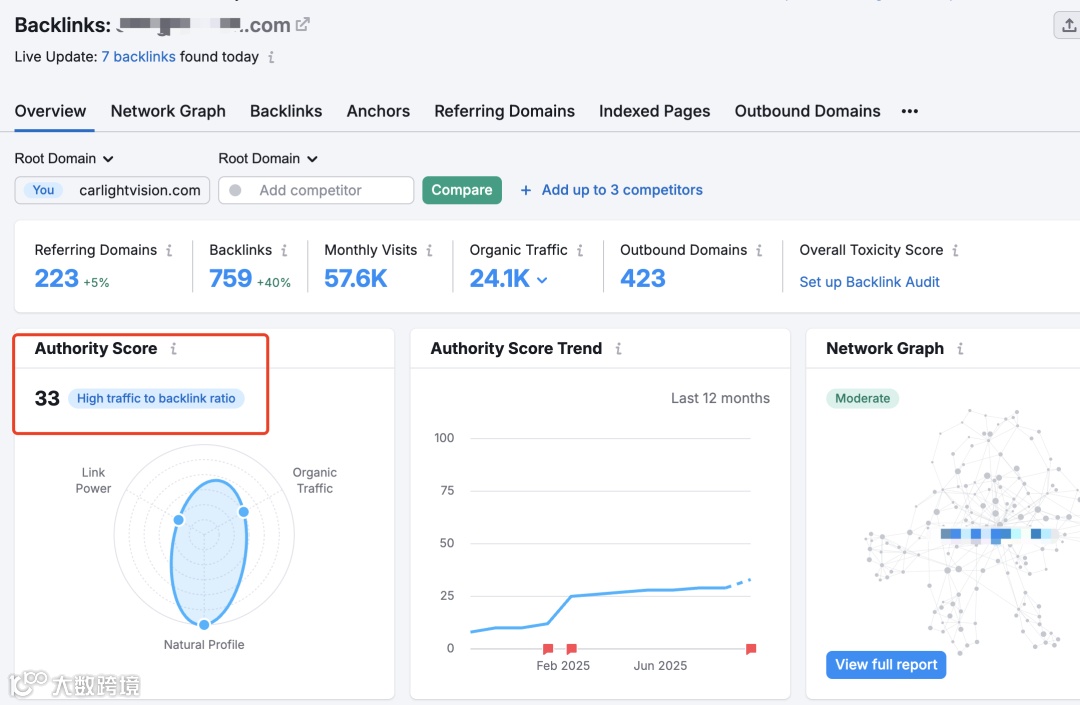Open the more tabs ellipsis menu

(910, 112)
